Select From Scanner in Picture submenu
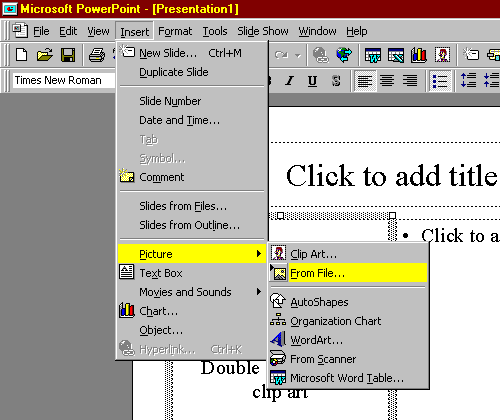The height and width of the screenshot is (420, 500). pos(348,359)
